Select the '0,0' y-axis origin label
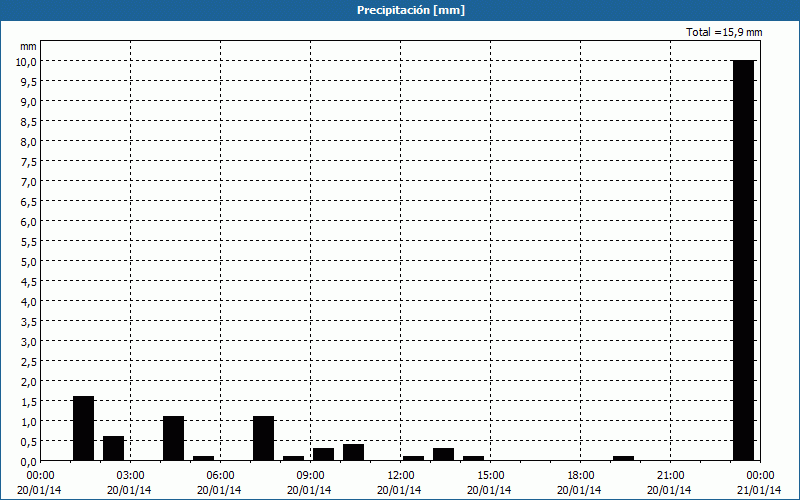This screenshot has width=800, height=500. (x=29, y=461)
